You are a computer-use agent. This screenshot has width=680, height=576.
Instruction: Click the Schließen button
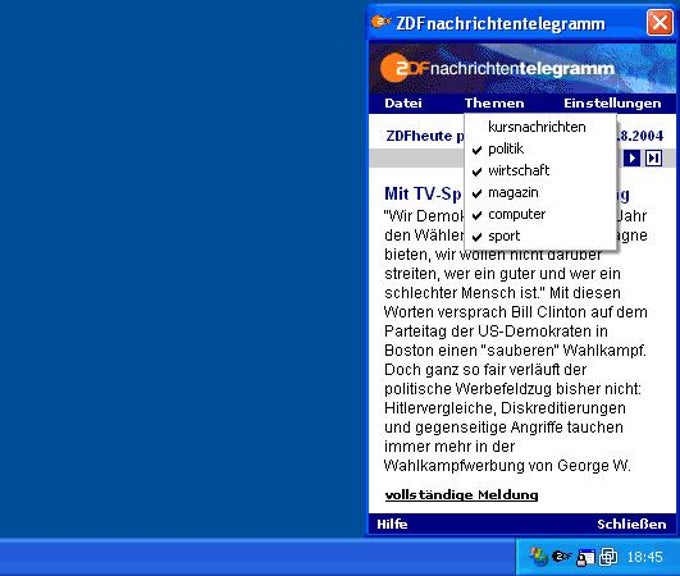click(x=631, y=524)
